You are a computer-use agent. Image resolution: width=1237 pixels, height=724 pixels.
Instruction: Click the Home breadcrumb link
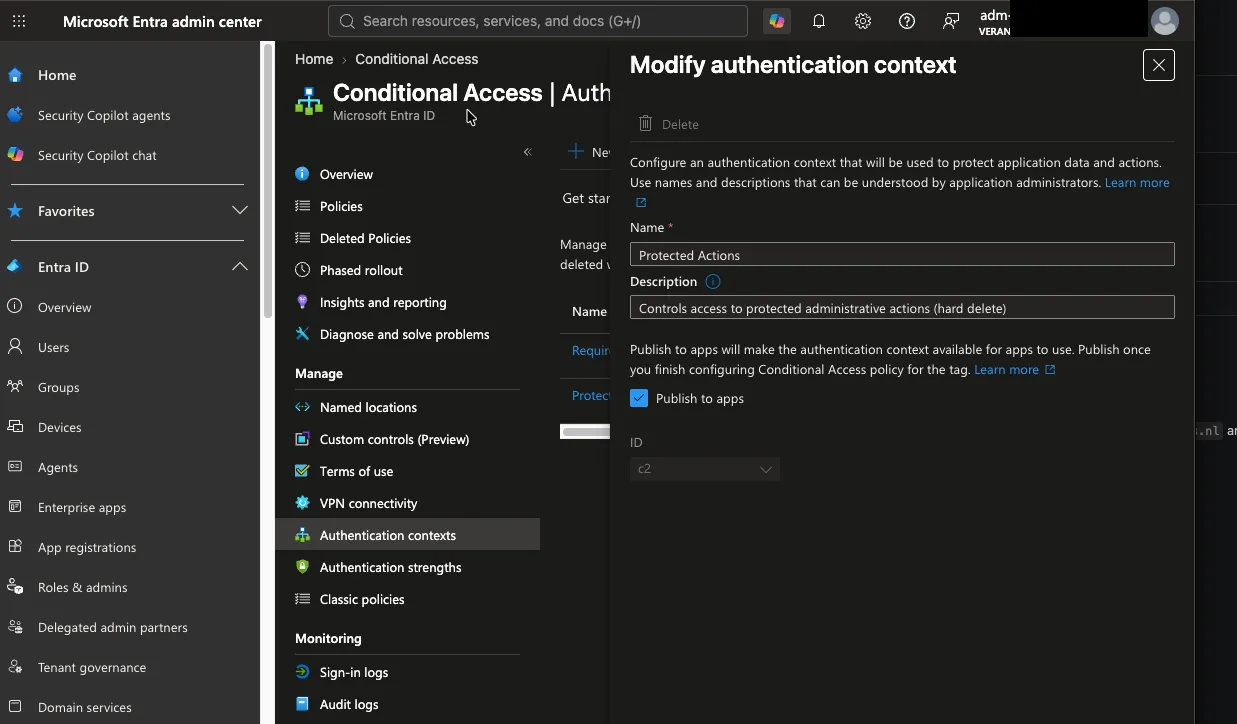pyautogui.click(x=314, y=59)
